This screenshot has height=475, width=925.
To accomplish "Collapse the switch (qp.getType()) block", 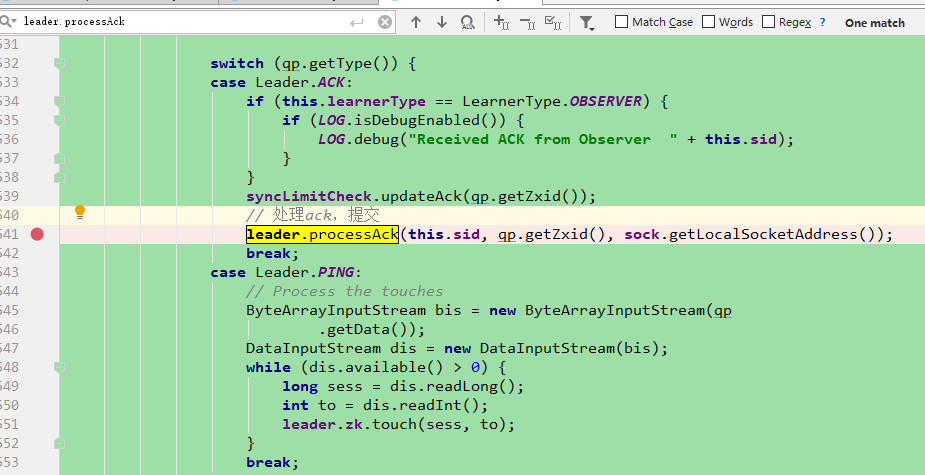I will click(59, 63).
